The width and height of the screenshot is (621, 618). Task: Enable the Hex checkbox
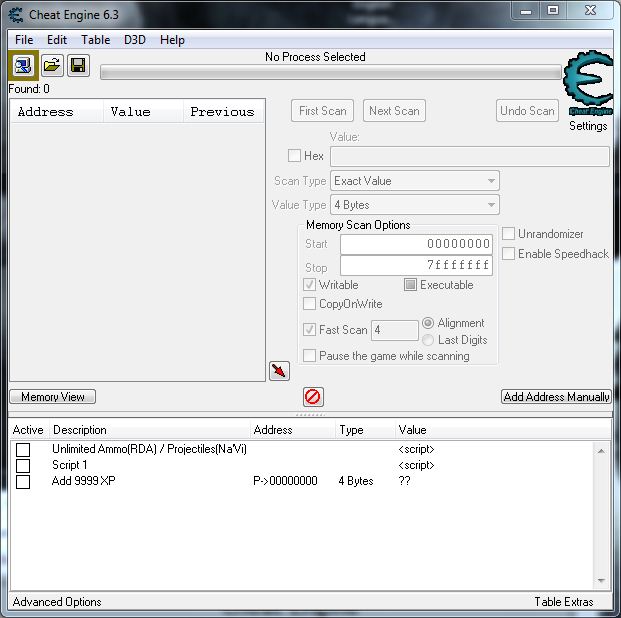click(294, 156)
